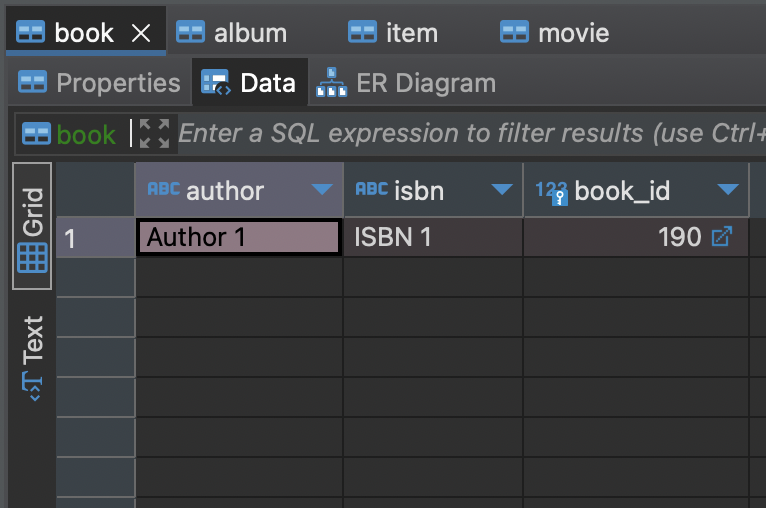Image resolution: width=766 pixels, height=508 pixels.
Task: Open isbn column filter dropdown arrow
Action: coord(502,189)
